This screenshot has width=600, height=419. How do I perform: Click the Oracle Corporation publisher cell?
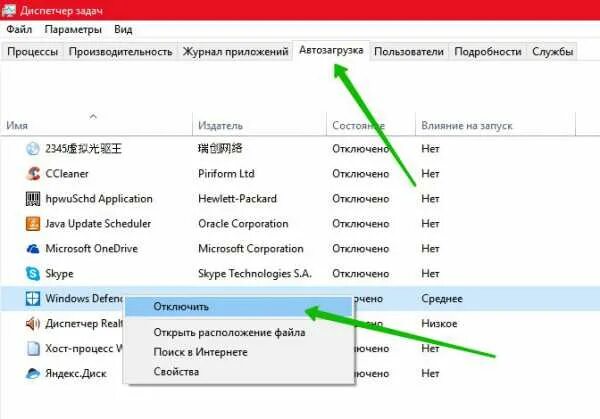pos(243,223)
